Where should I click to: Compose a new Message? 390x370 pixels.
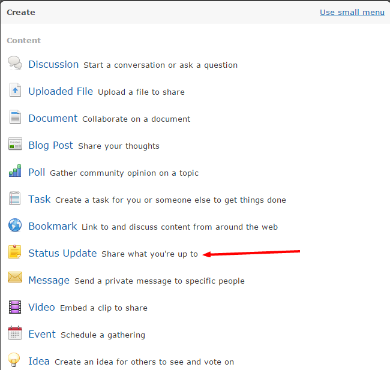click(49, 280)
